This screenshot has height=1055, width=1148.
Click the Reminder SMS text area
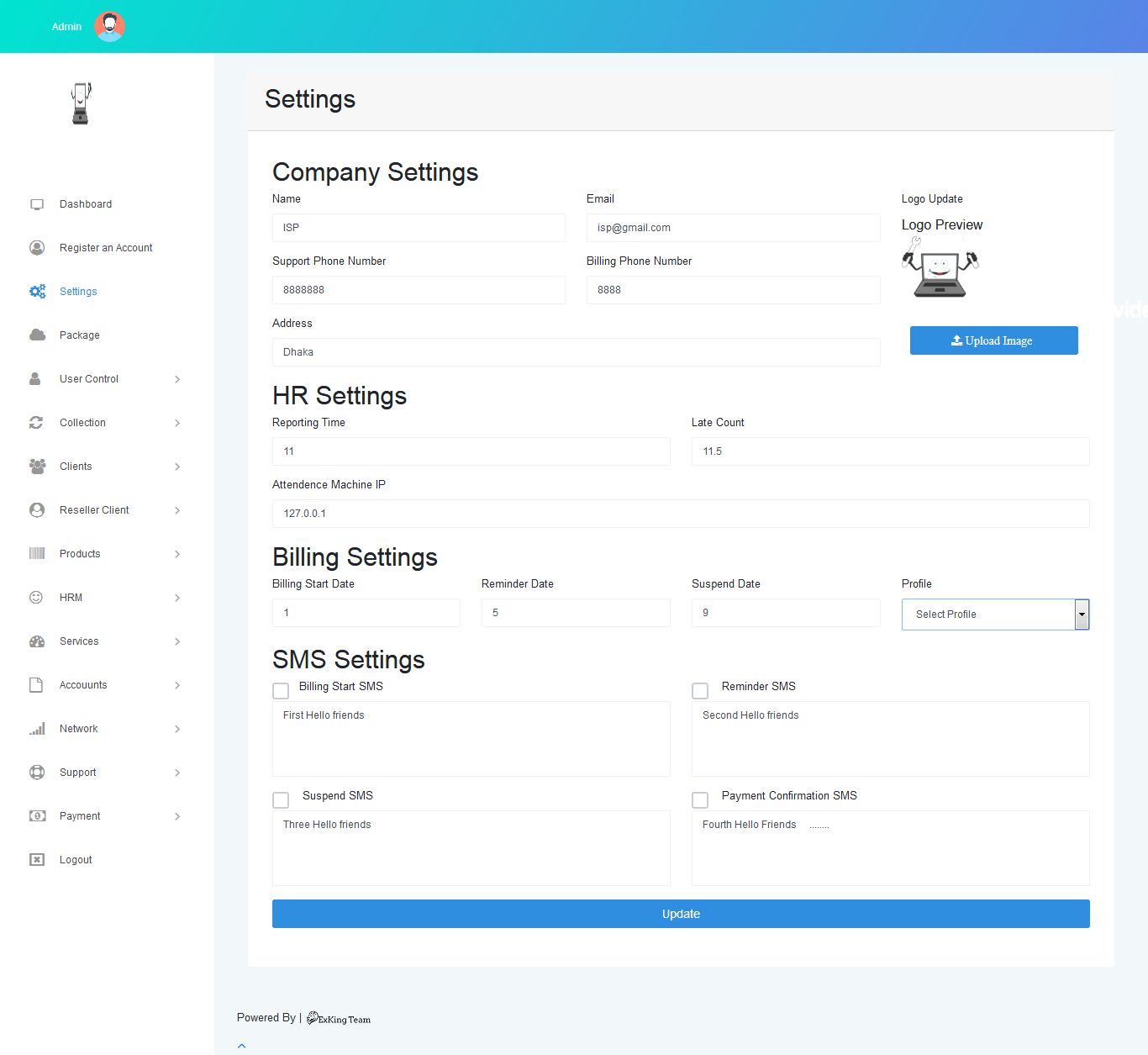click(x=891, y=739)
